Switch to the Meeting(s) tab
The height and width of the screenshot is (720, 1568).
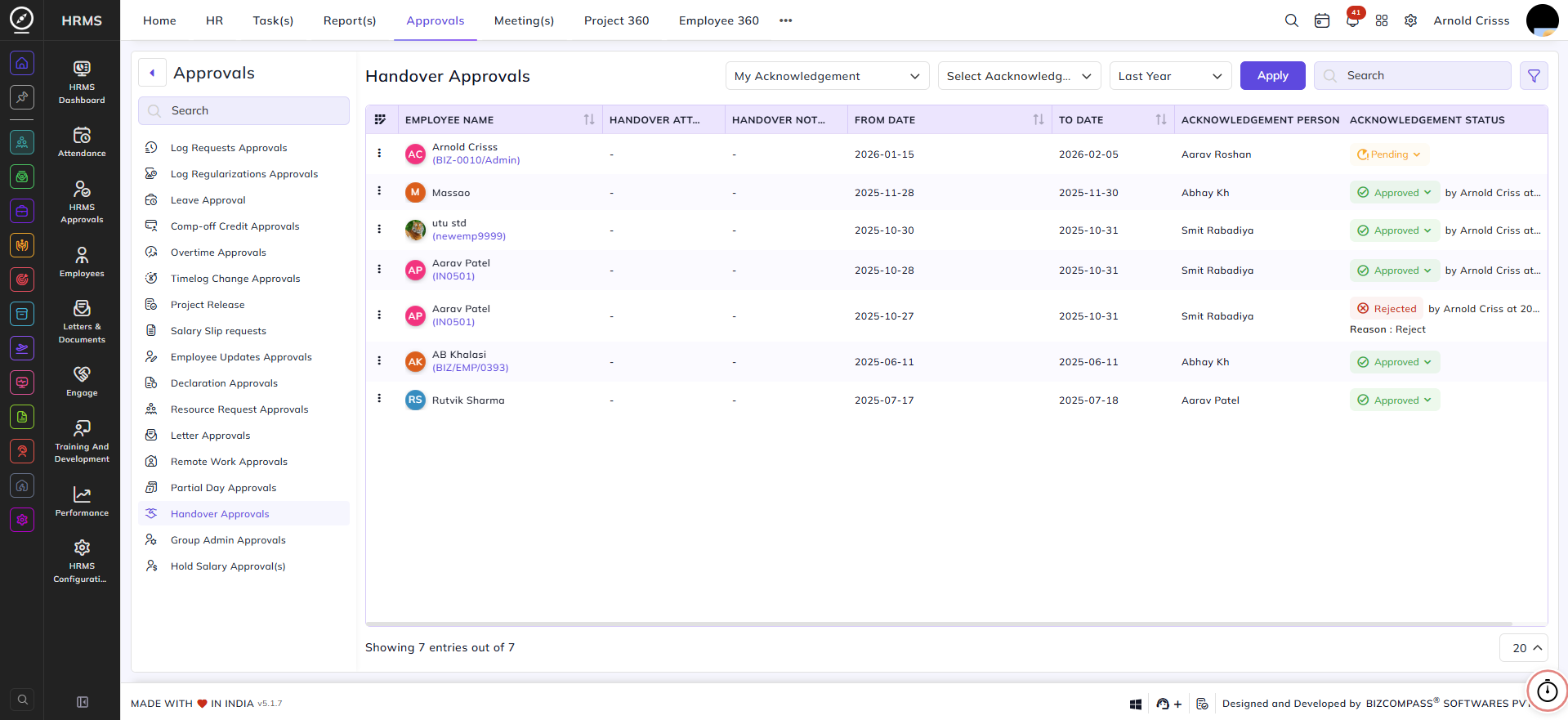(524, 20)
